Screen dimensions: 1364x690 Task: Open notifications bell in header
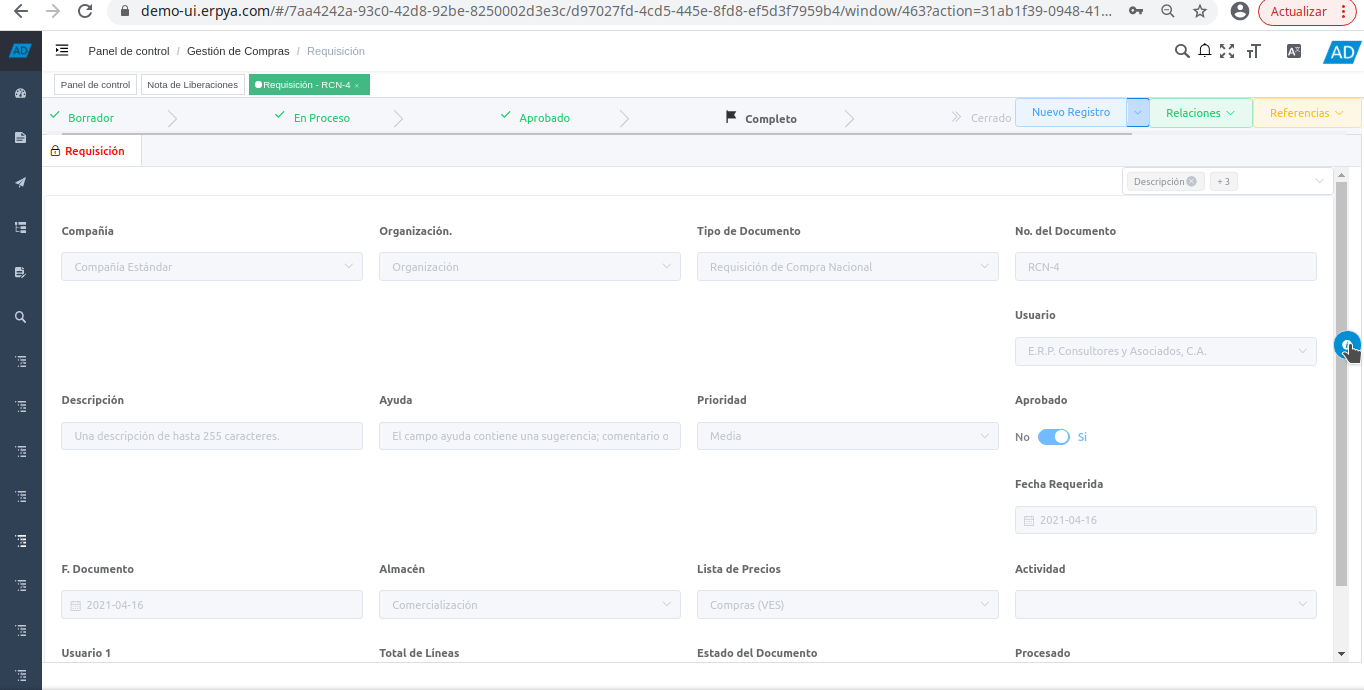tap(1205, 51)
